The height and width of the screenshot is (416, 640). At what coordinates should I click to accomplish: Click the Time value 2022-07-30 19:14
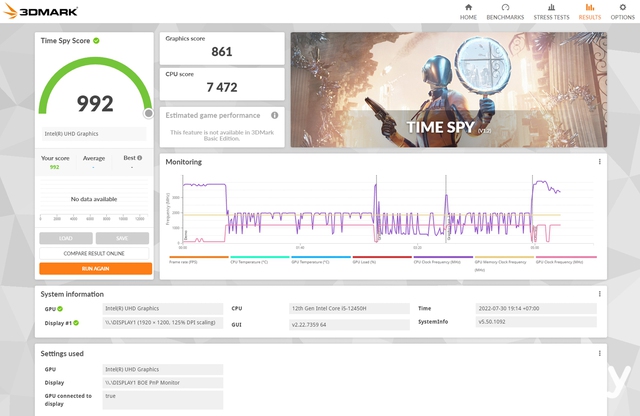(x=536, y=308)
